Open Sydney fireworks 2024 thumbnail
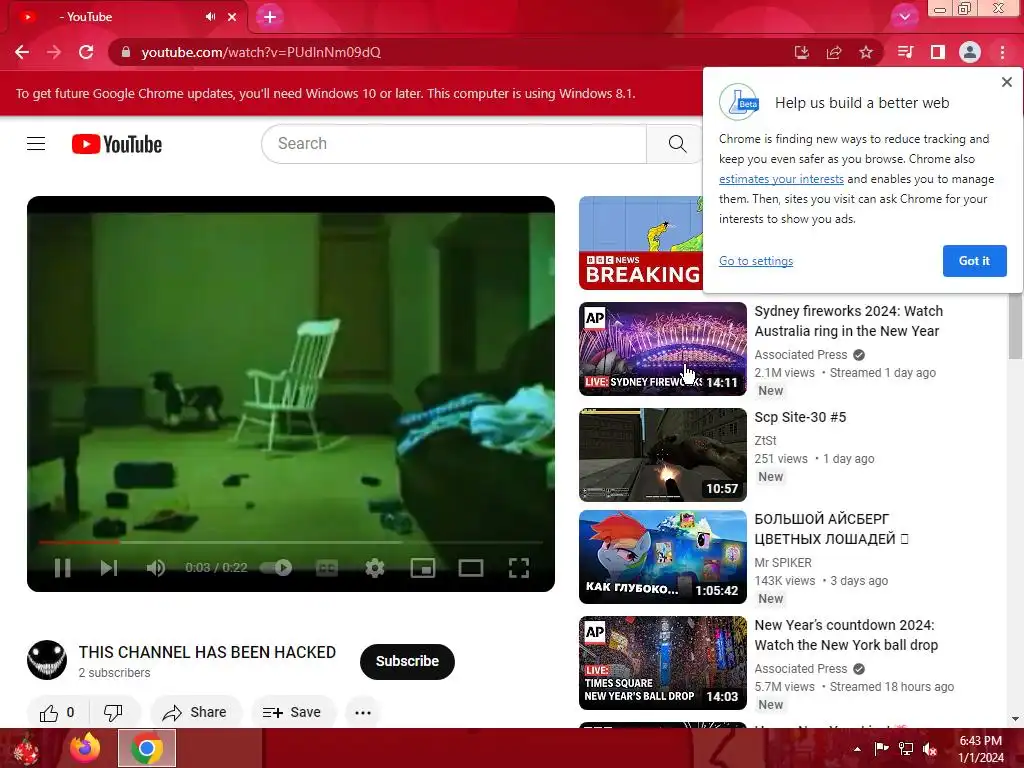Screen dimensions: 1024x768 662,349
